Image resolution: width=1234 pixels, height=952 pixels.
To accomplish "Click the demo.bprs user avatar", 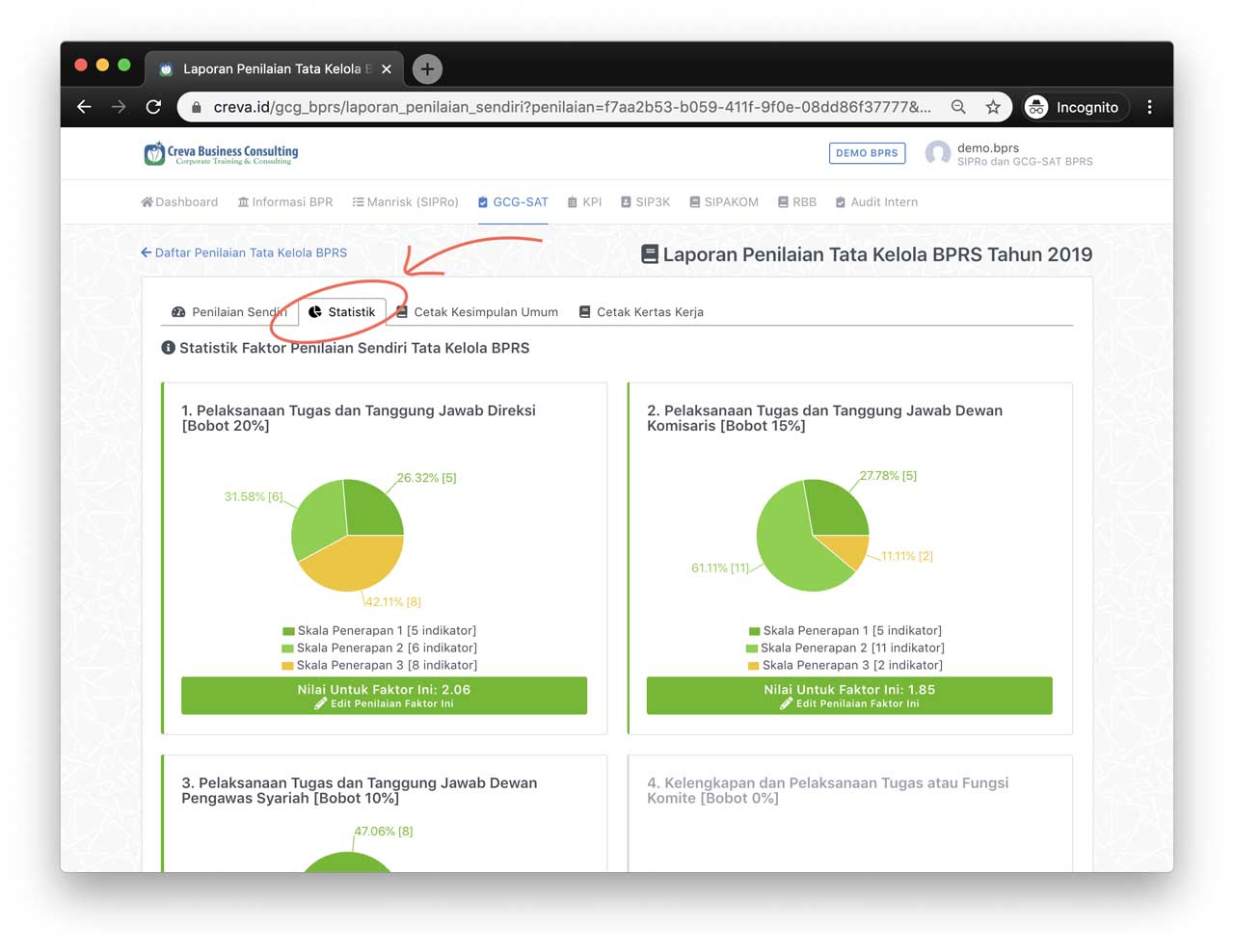I will click(937, 153).
